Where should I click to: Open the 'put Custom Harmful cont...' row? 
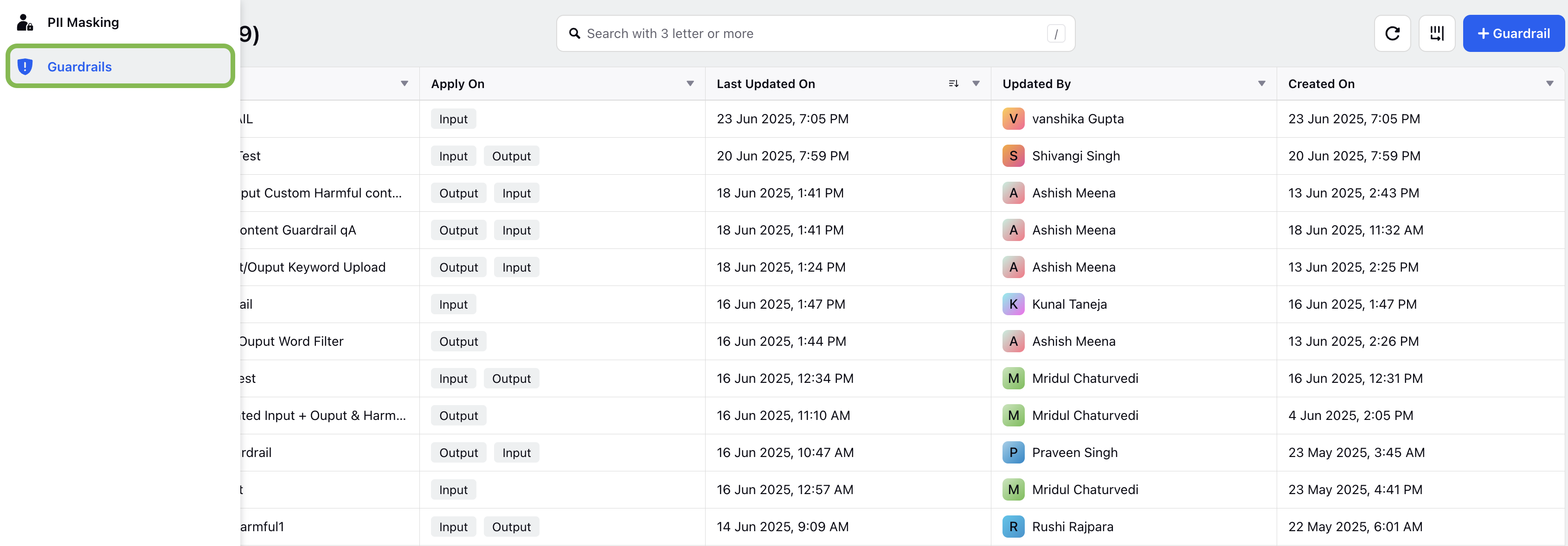tap(321, 193)
